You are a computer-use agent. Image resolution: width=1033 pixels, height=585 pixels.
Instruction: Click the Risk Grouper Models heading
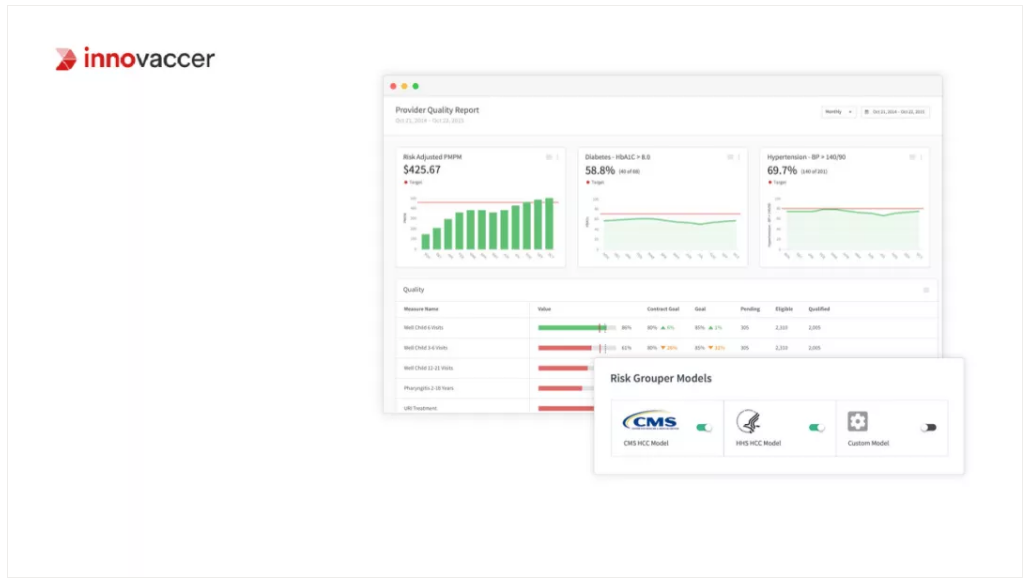[661, 378]
